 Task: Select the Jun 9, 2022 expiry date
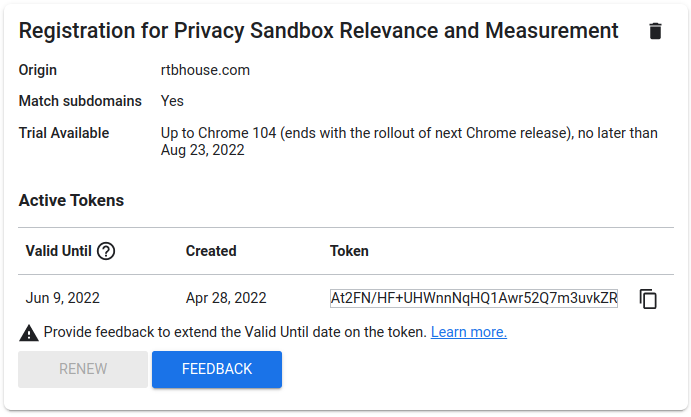tap(63, 298)
